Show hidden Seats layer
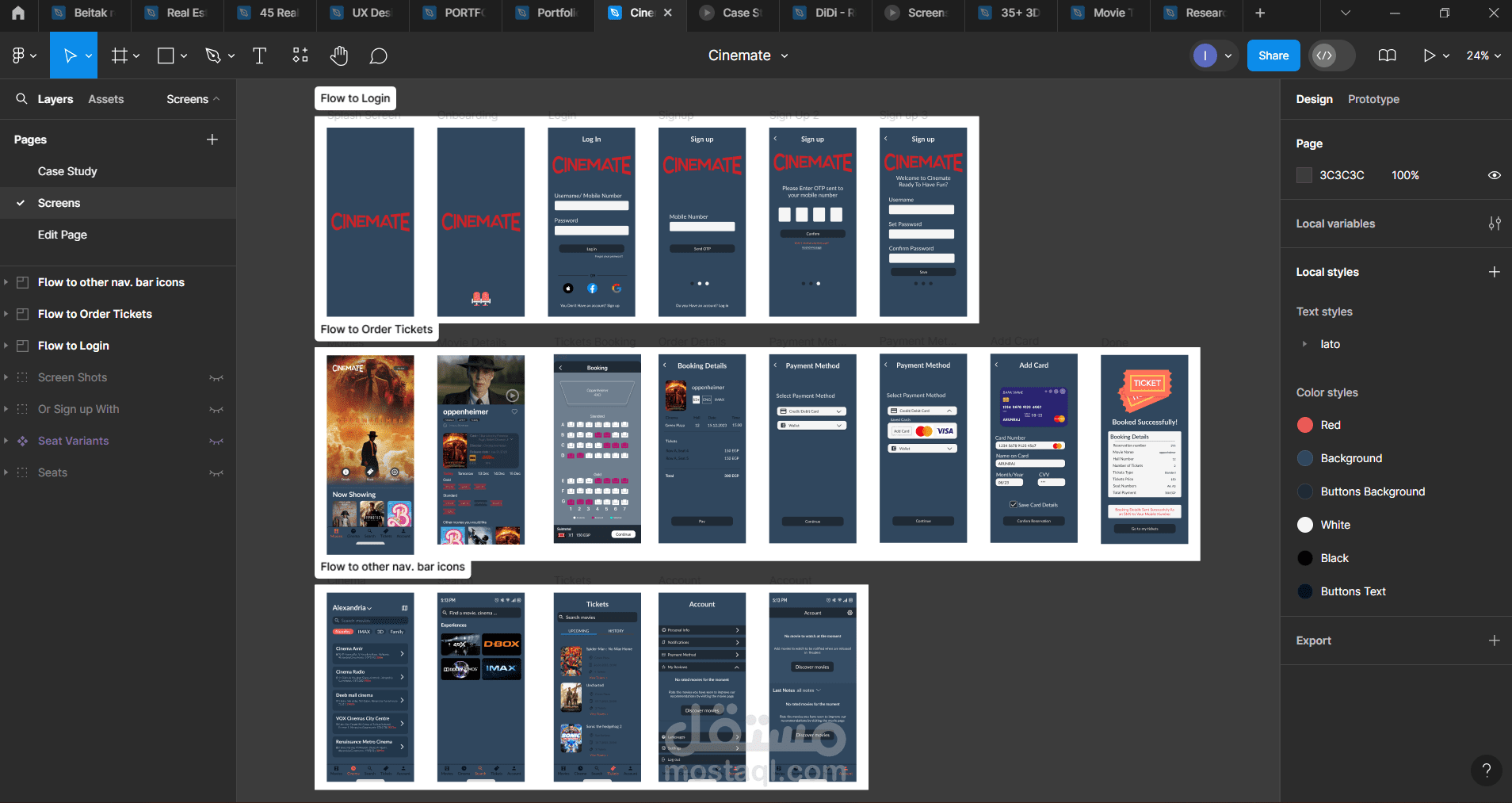The height and width of the screenshot is (803, 1512). [x=216, y=472]
